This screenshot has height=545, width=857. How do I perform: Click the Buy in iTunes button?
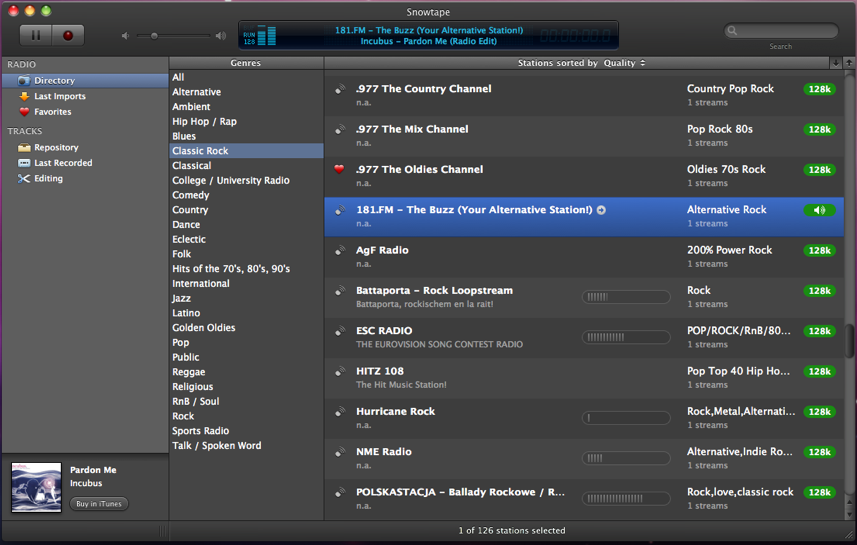[x=99, y=504]
